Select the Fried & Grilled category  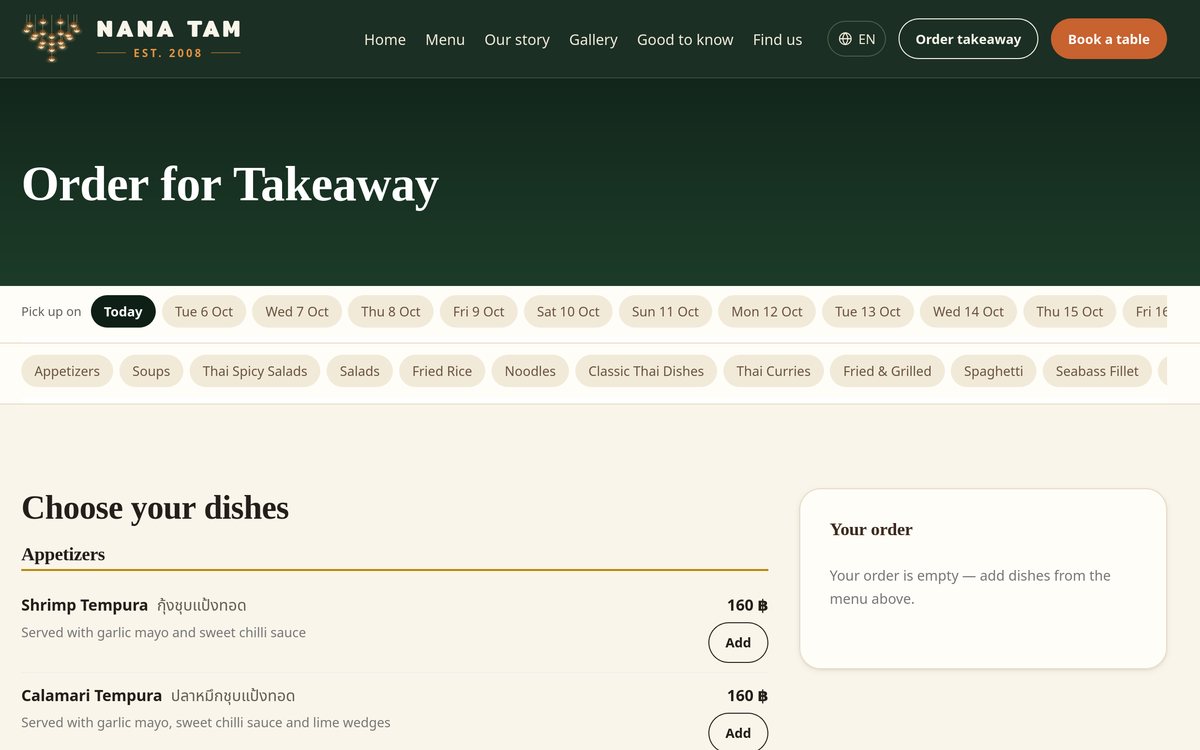pos(887,371)
